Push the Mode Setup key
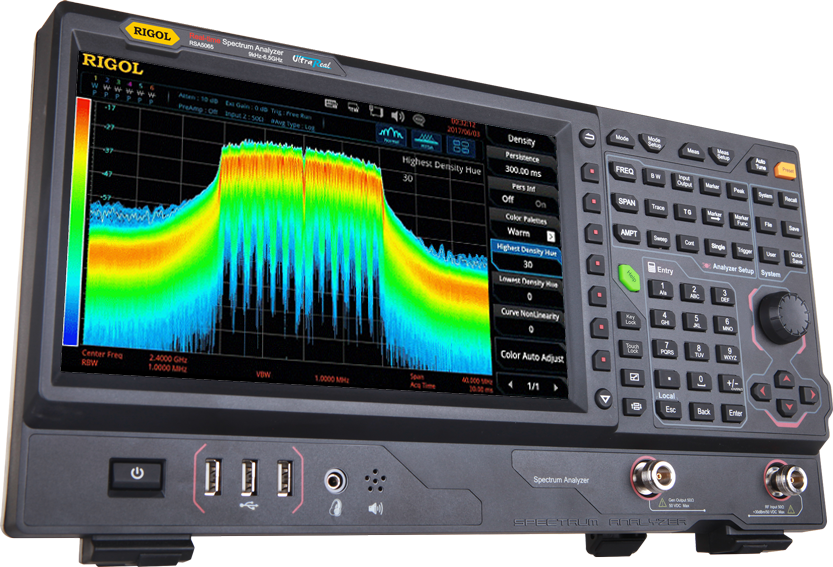This screenshot has height=567, width=833. click(653, 141)
